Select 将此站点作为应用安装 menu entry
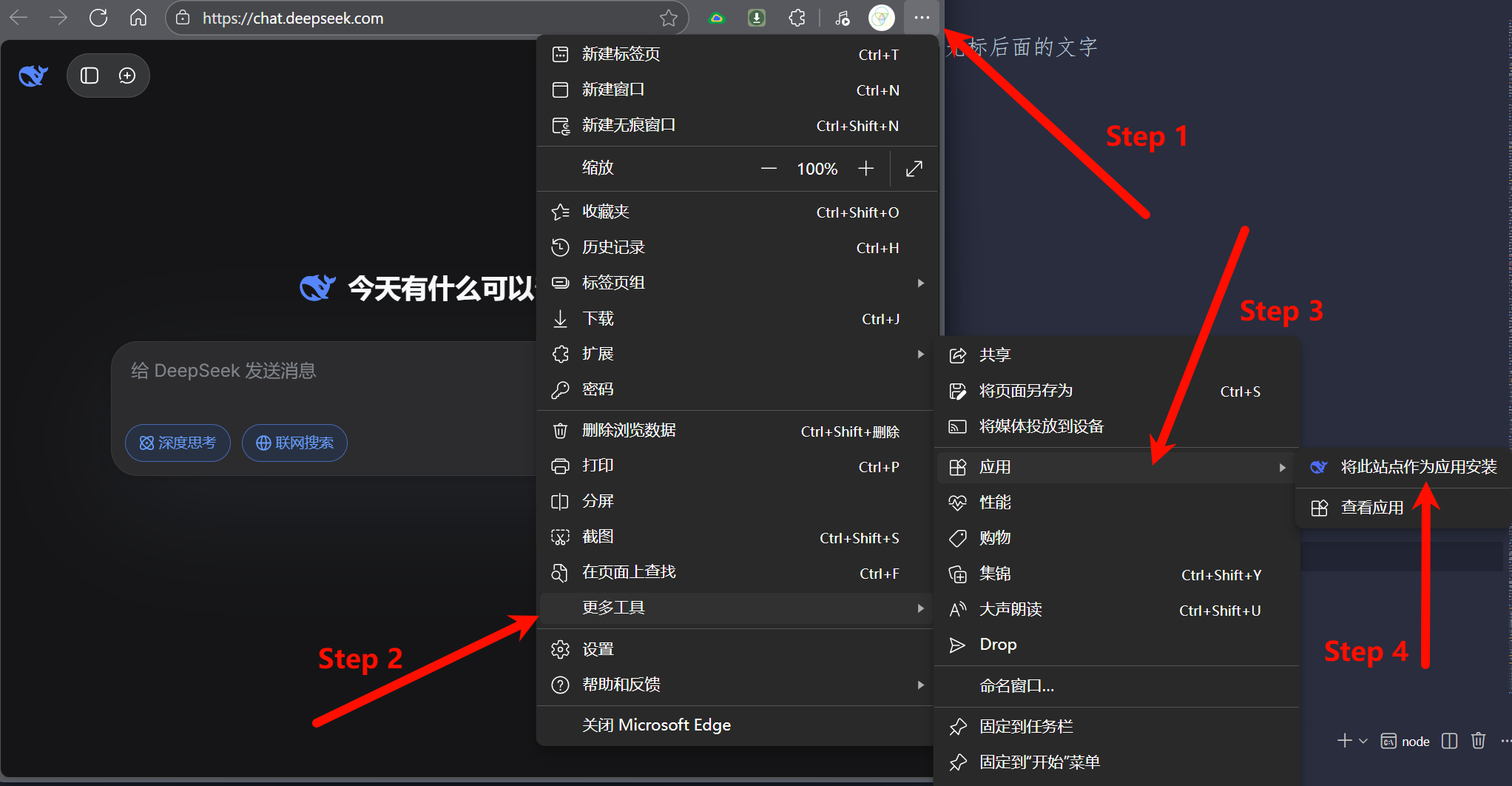 pyautogui.click(x=1417, y=467)
